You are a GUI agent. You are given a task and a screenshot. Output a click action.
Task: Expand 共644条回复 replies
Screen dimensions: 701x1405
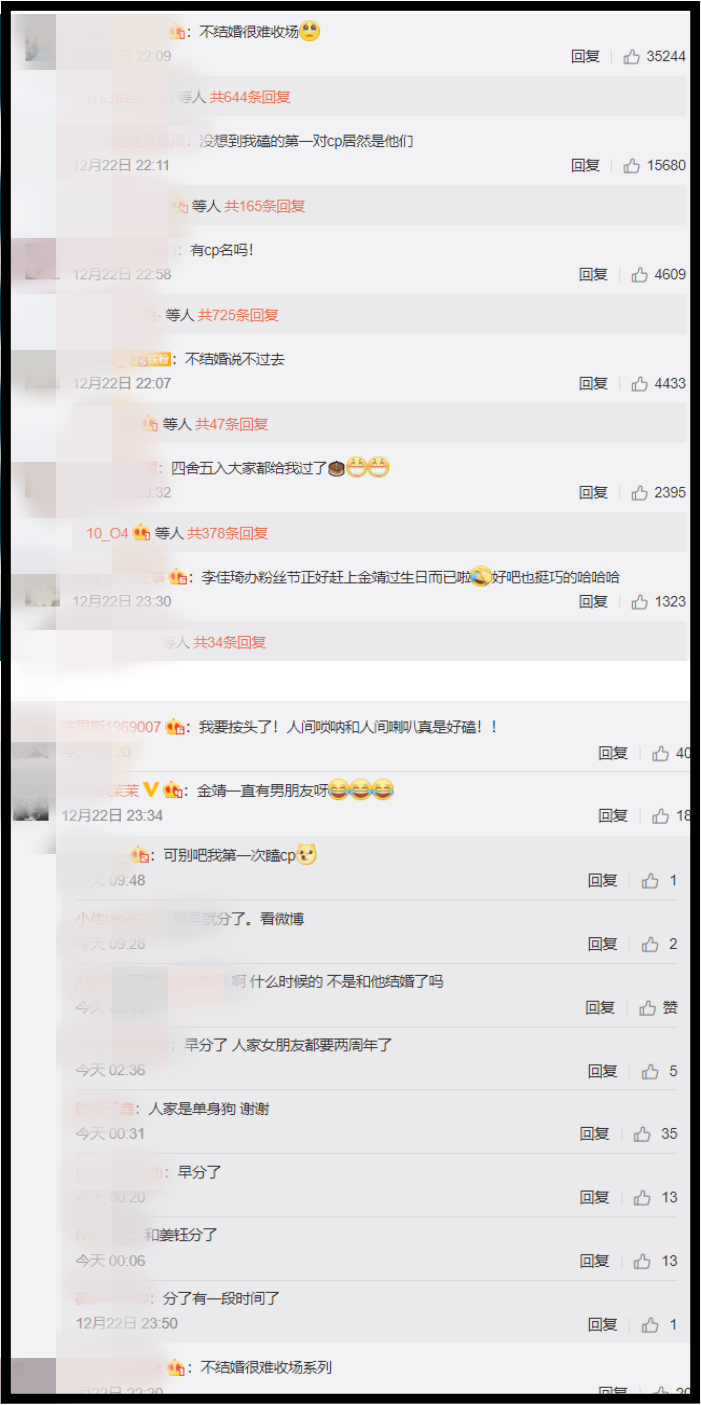pyautogui.click(x=250, y=97)
